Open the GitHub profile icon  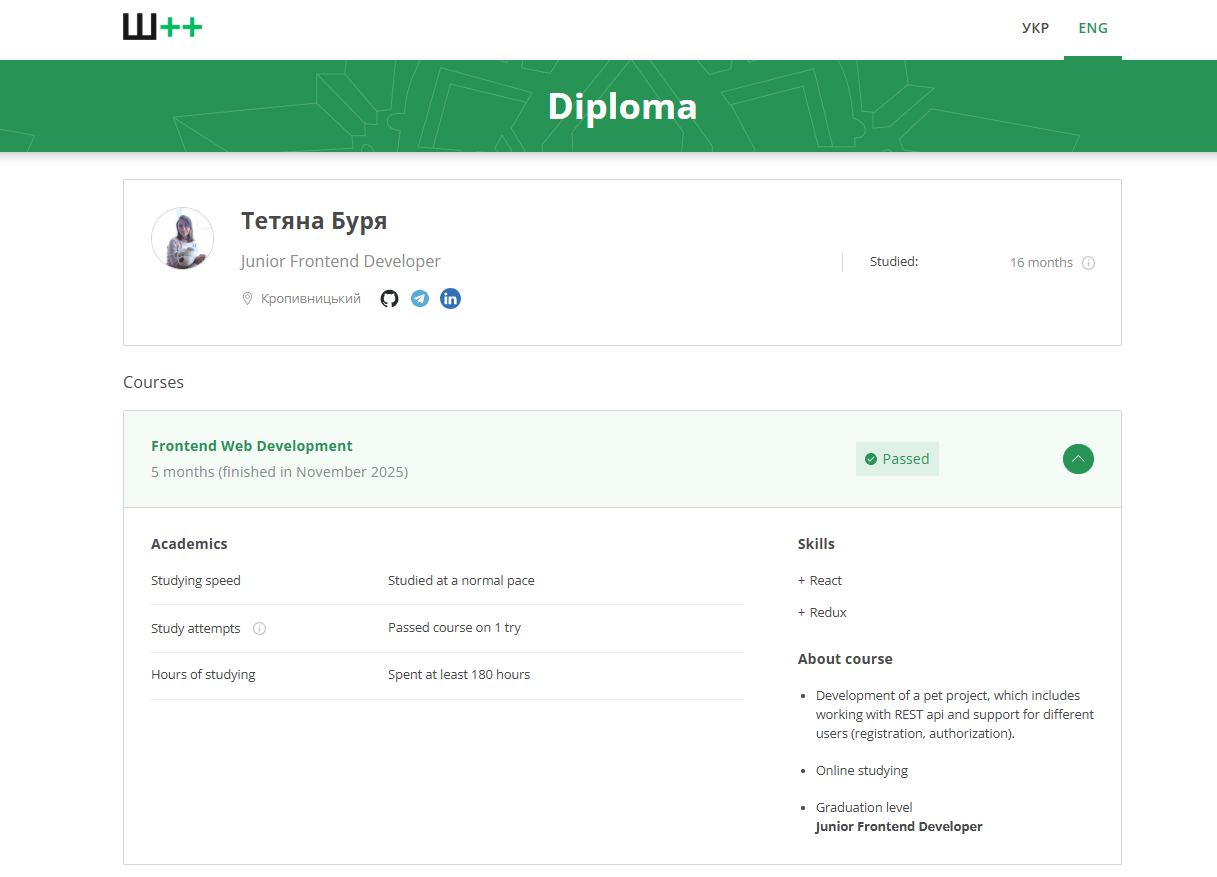(390, 299)
